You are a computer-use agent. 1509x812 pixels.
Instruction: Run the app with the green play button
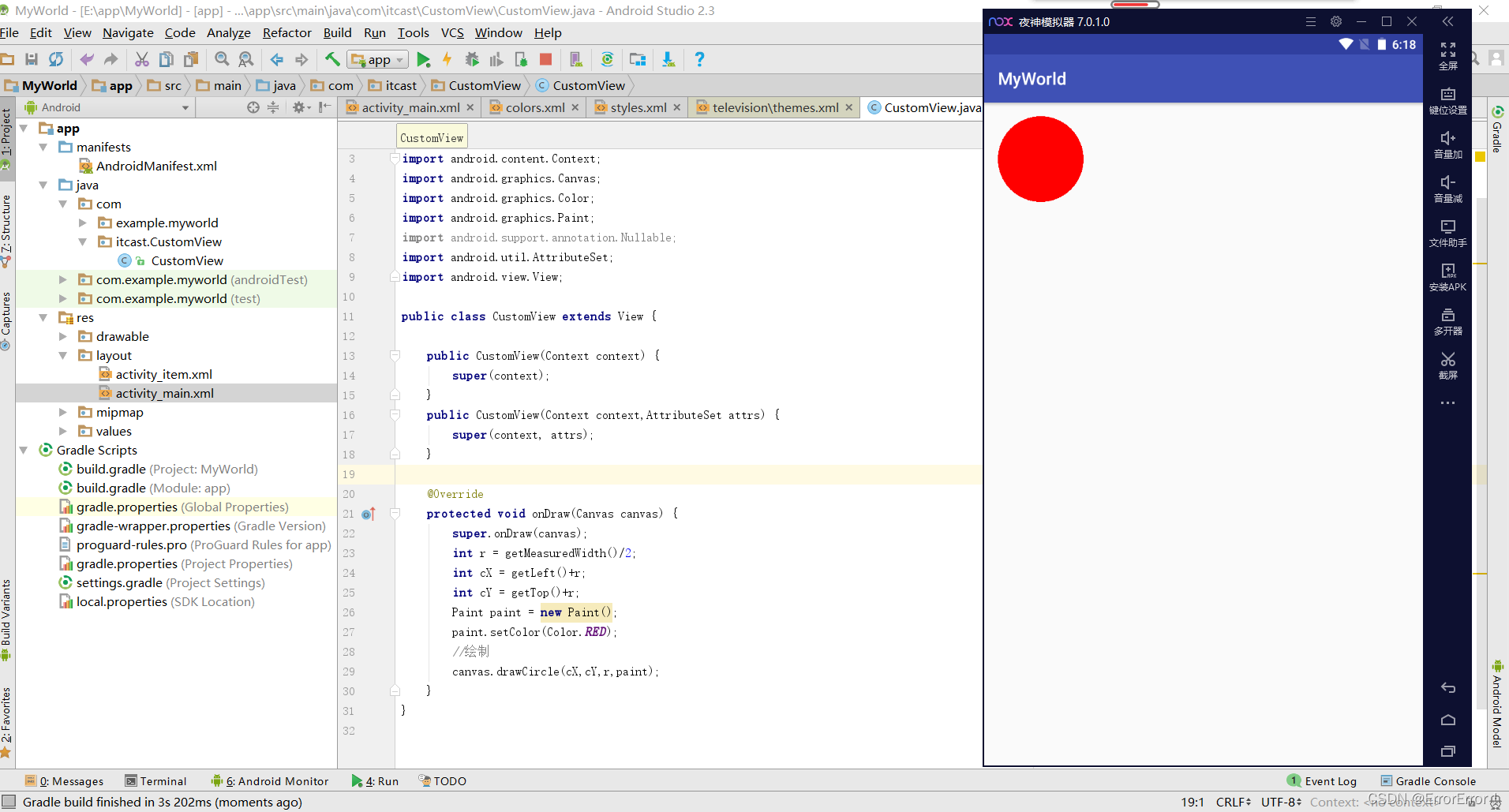click(x=423, y=59)
